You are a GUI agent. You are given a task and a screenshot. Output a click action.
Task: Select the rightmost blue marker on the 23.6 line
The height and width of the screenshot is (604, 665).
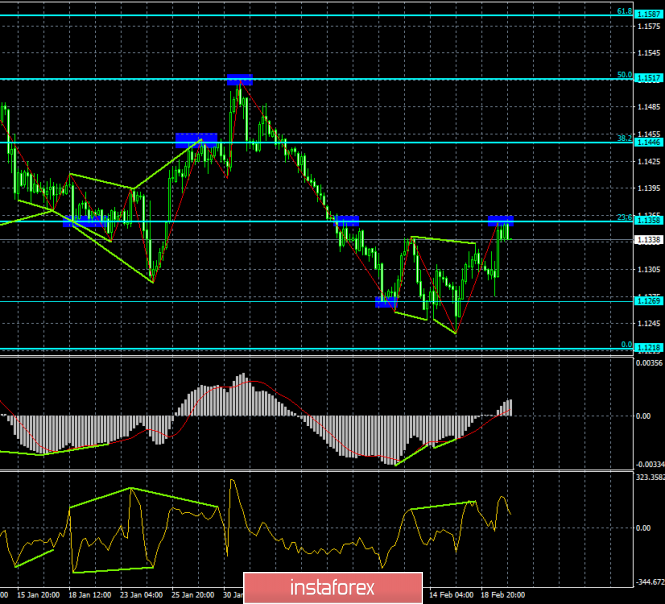(x=501, y=221)
